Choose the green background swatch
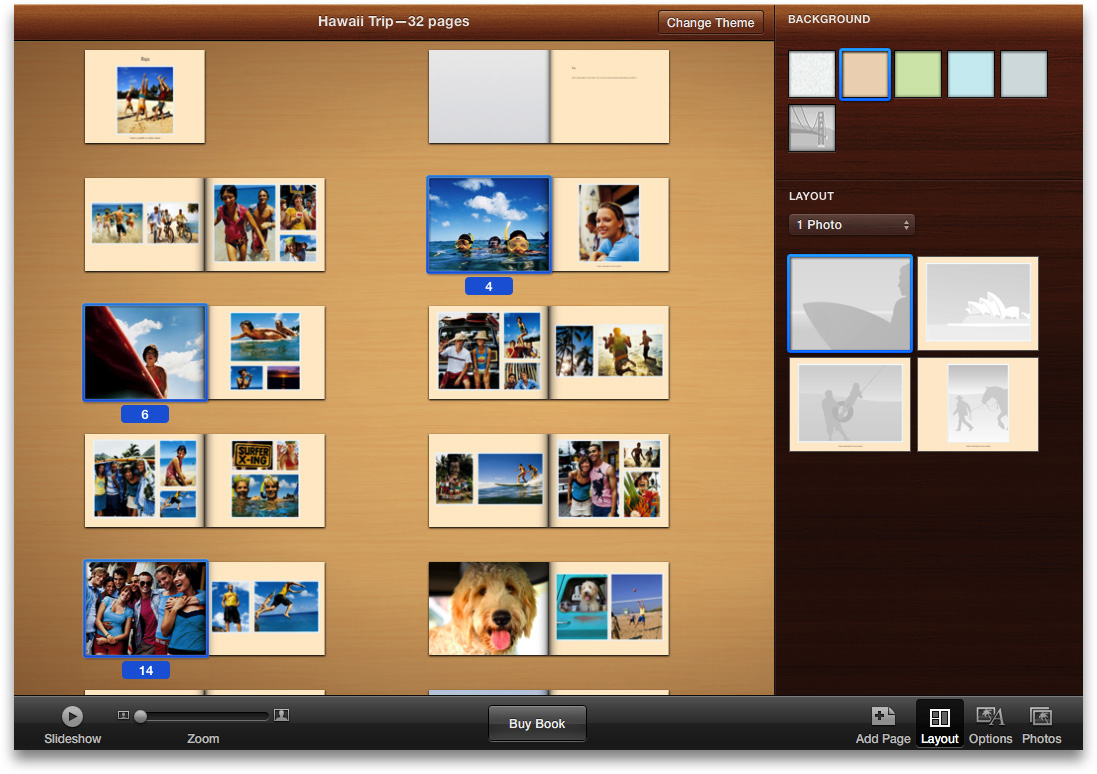This screenshot has width=1097, height=774. coord(918,75)
